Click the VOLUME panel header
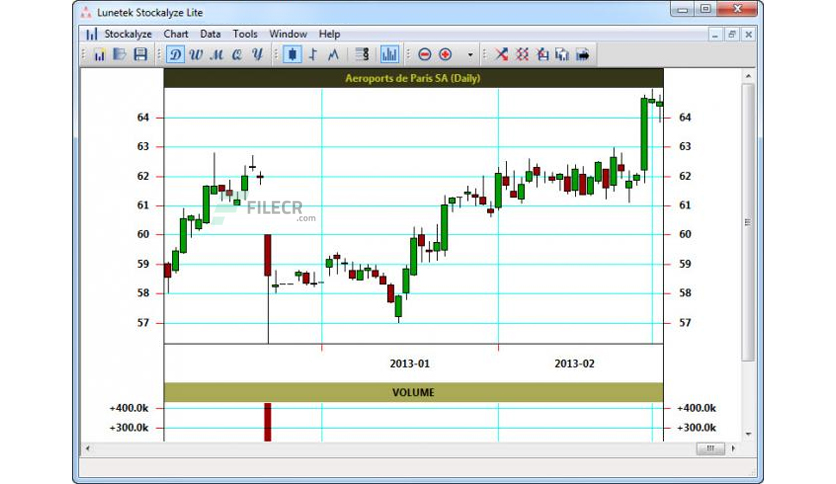The image size is (836, 484). [414, 392]
